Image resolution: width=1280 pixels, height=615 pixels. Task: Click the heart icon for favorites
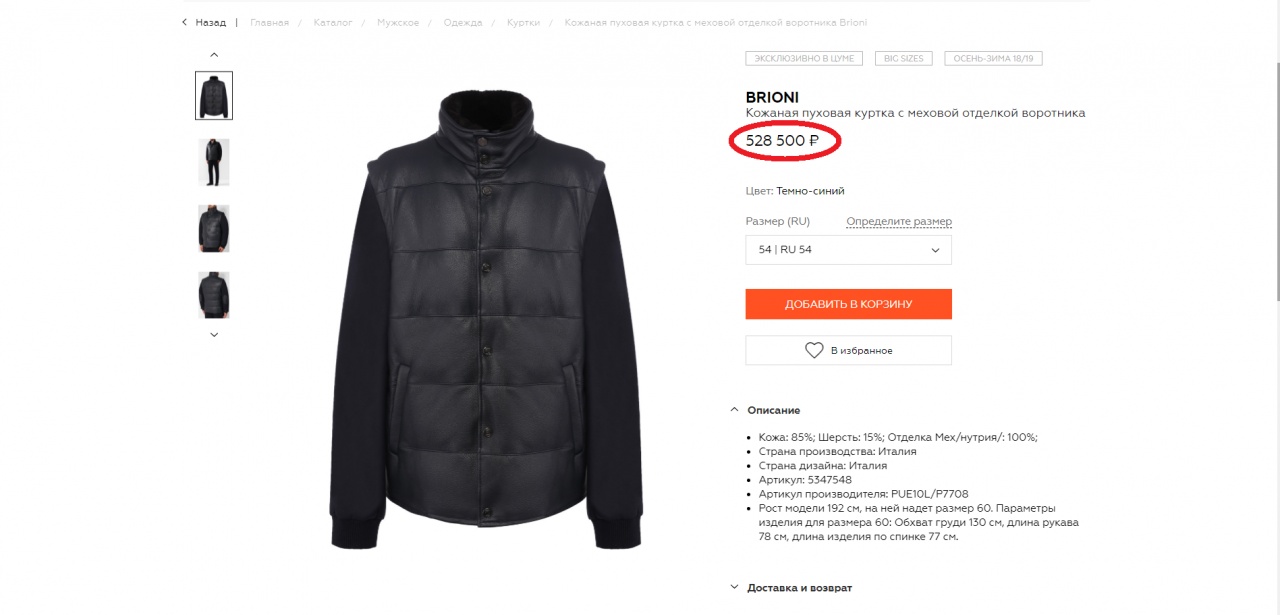[x=814, y=350]
